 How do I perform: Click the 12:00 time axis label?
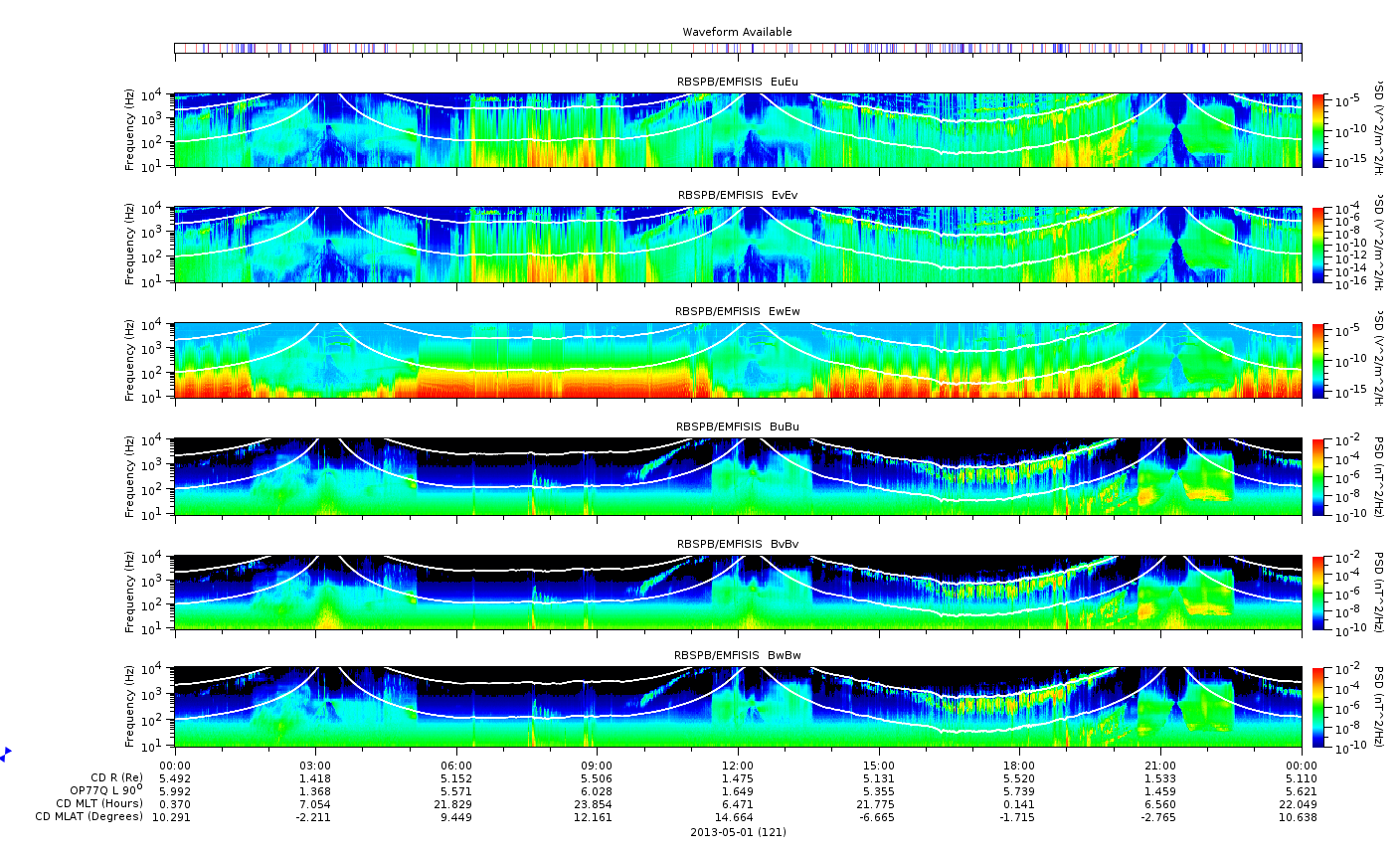point(737,766)
